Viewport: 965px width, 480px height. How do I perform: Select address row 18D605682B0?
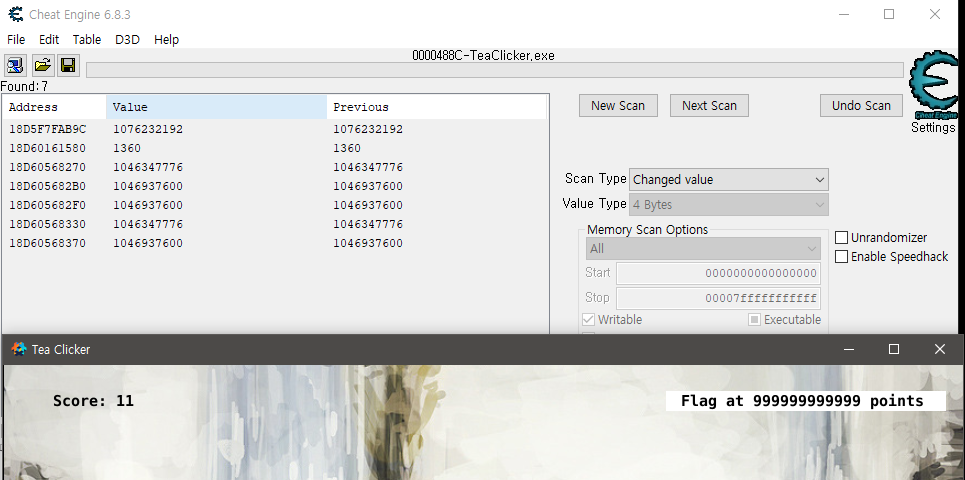[274, 186]
